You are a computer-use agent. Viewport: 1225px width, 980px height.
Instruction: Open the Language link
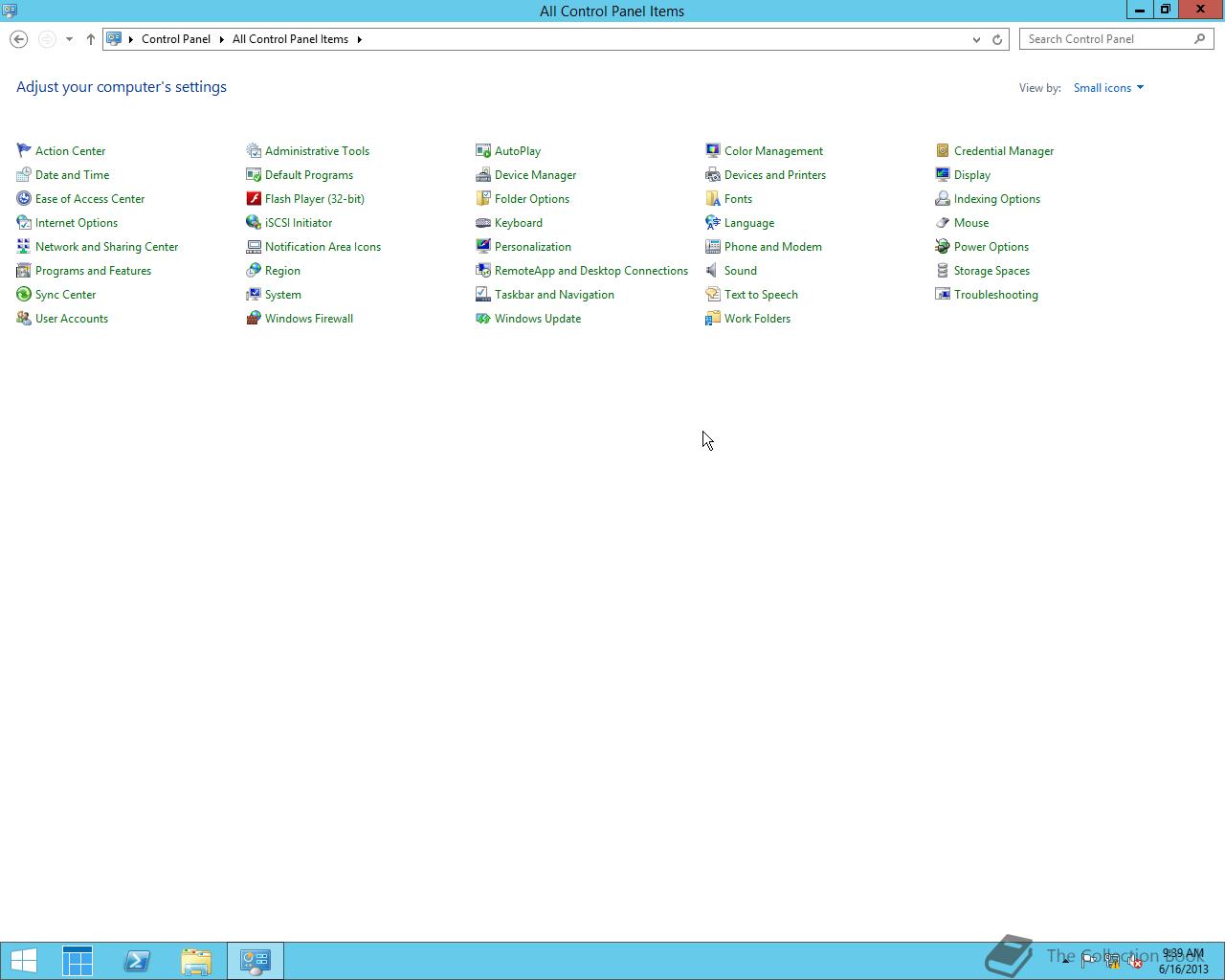tap(749, 222)
